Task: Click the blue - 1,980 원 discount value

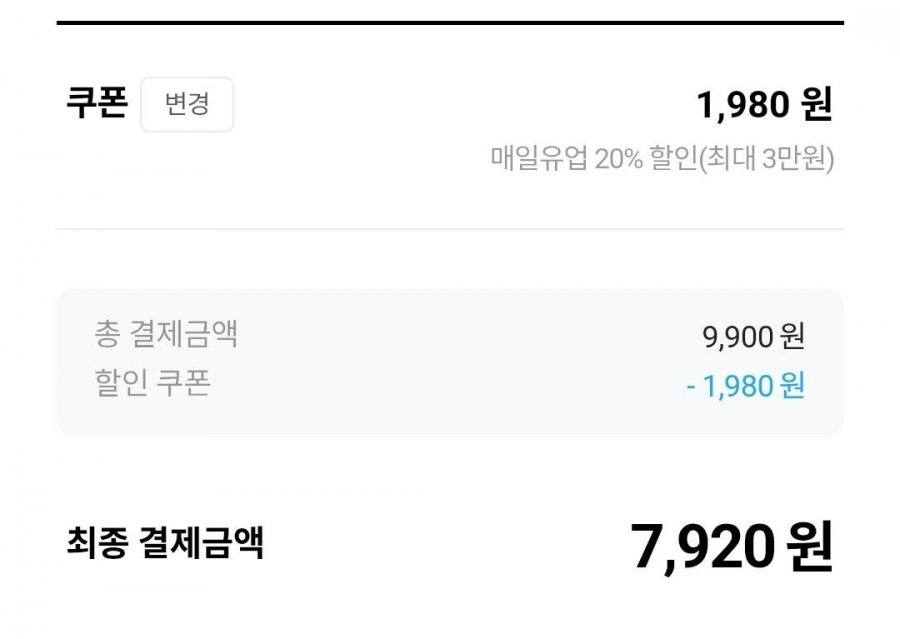Action: click(745, 385)
